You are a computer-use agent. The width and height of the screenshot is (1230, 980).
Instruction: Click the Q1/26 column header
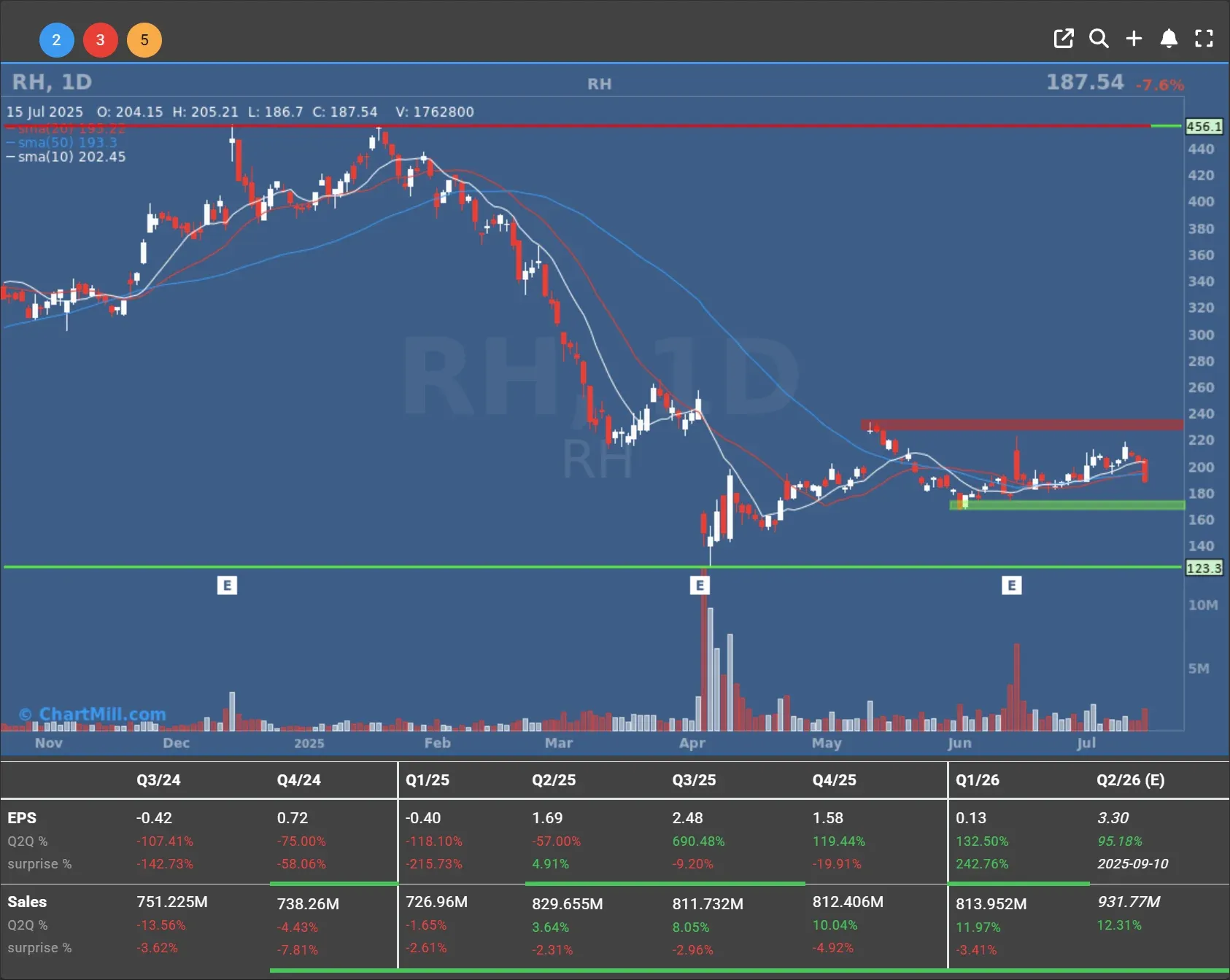(978, 780)
